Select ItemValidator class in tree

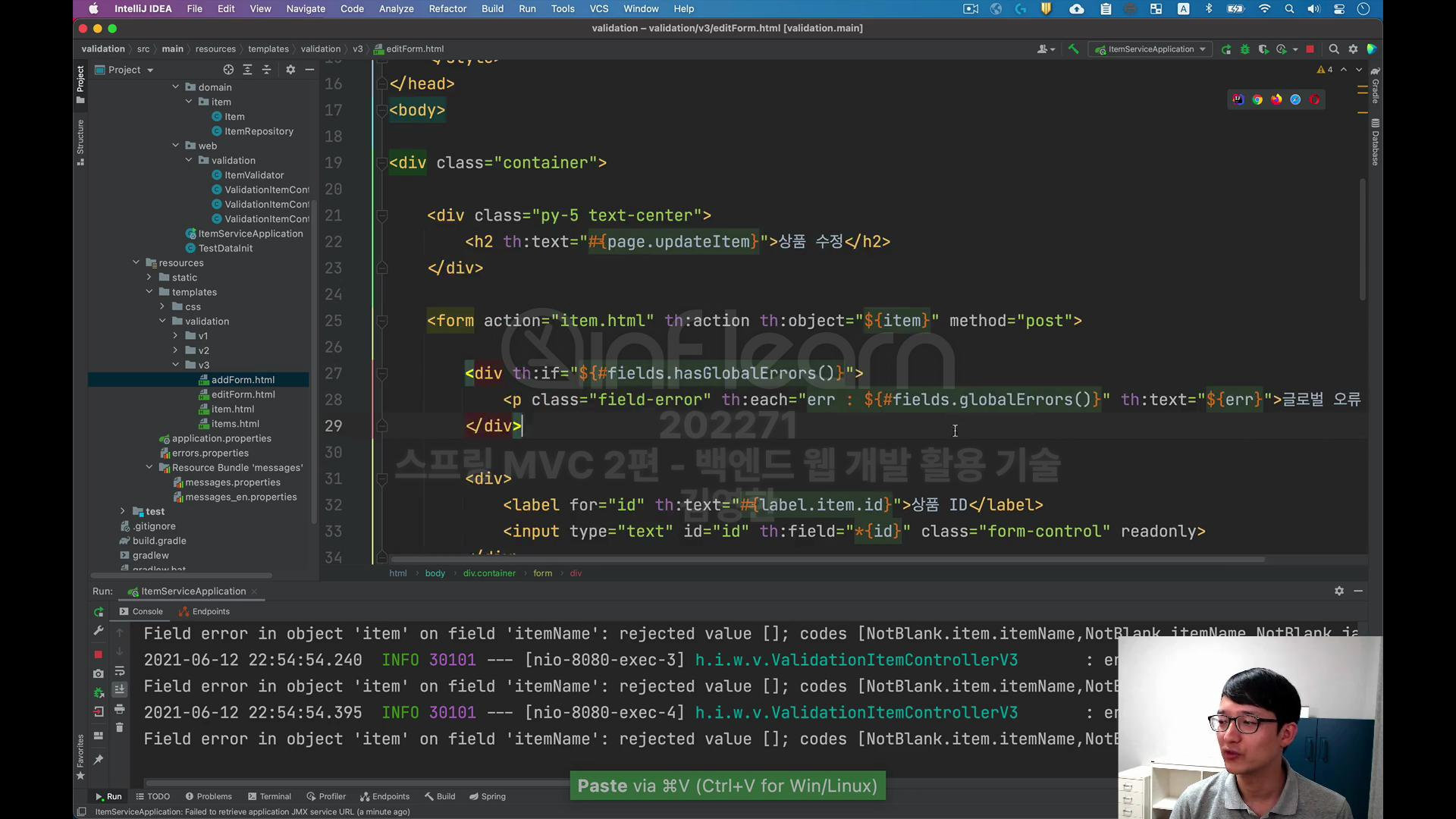[x=254, y=175]
